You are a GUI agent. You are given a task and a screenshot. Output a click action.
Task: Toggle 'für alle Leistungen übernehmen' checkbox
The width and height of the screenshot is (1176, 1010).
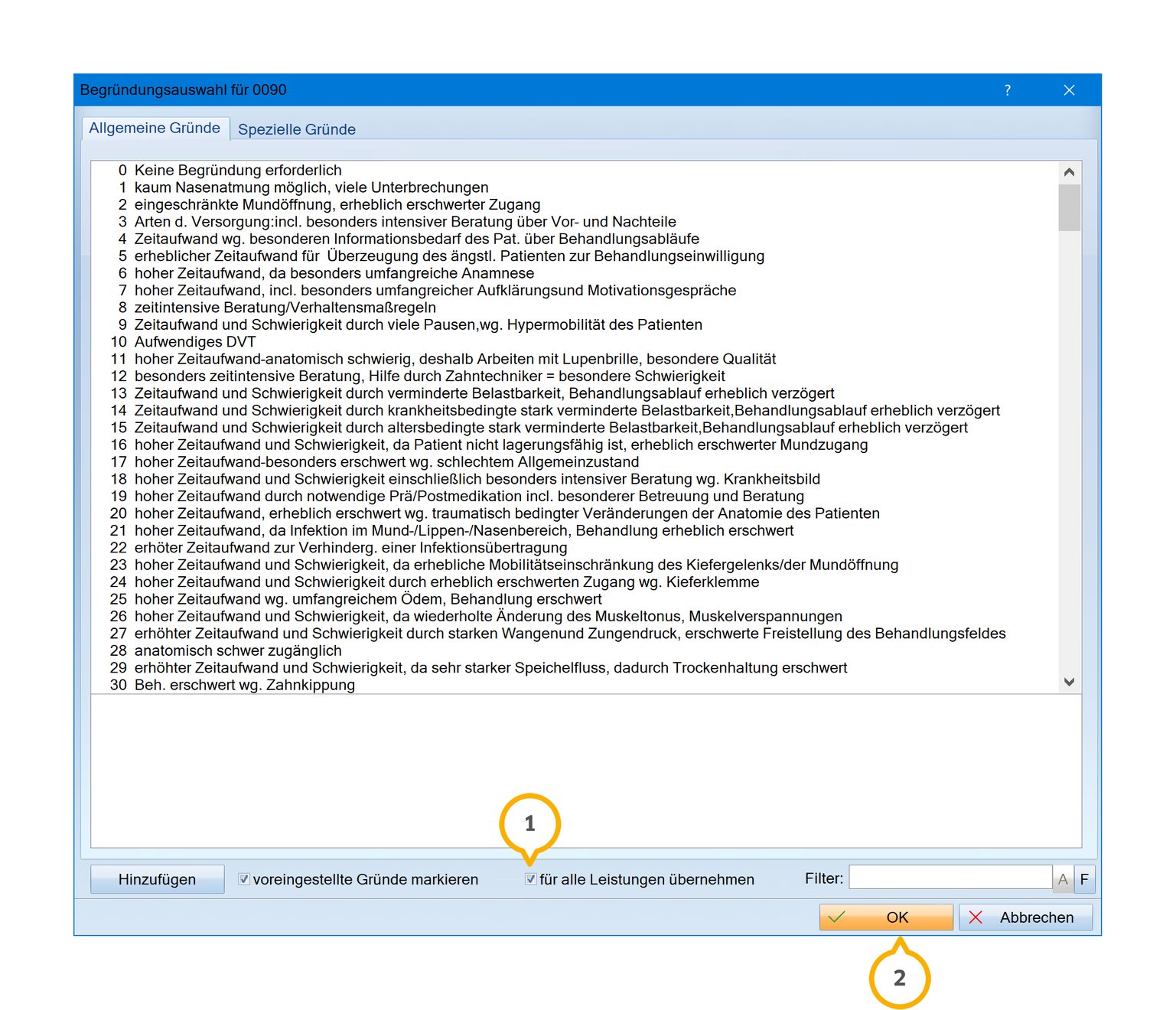click(530, 879)
